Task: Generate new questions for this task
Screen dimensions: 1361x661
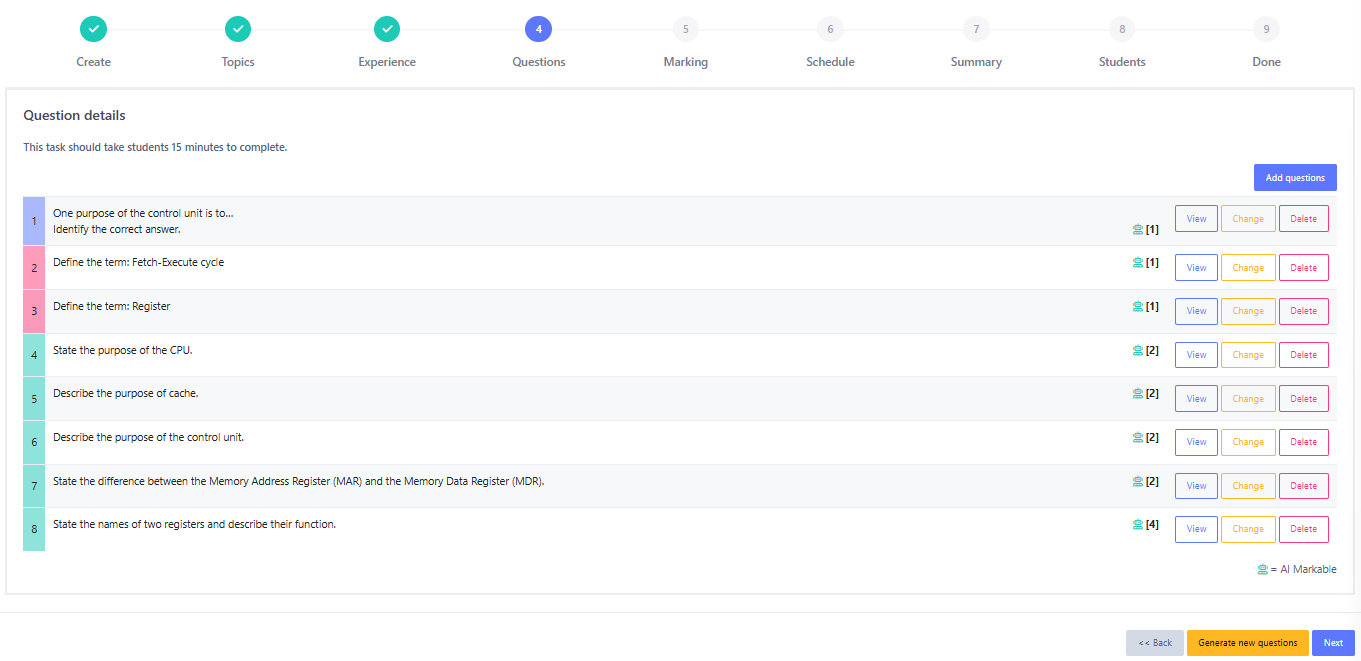Action: tap(1247, 643)
